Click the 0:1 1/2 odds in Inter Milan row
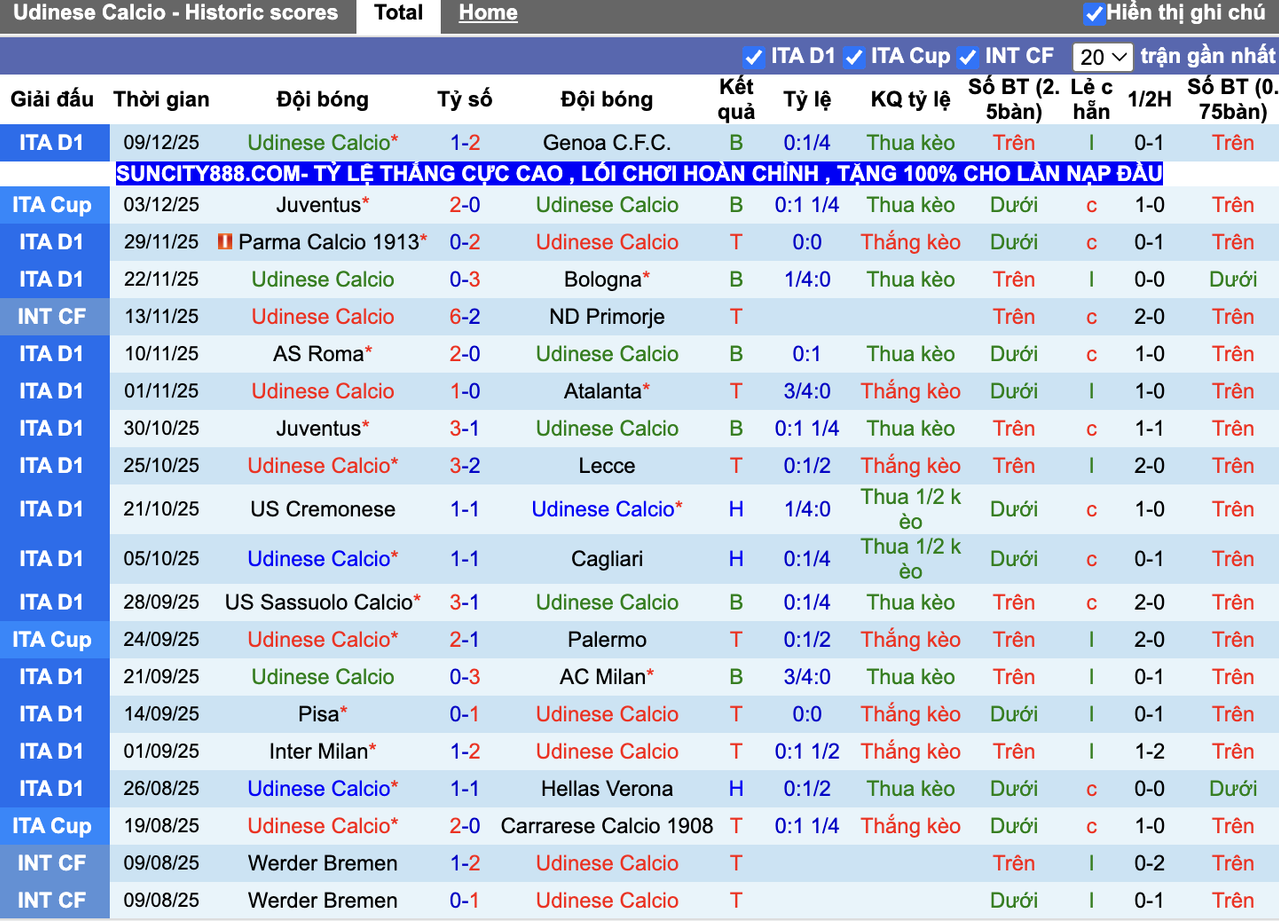This screenshot has height=921, width=1279. click(807, 751)
